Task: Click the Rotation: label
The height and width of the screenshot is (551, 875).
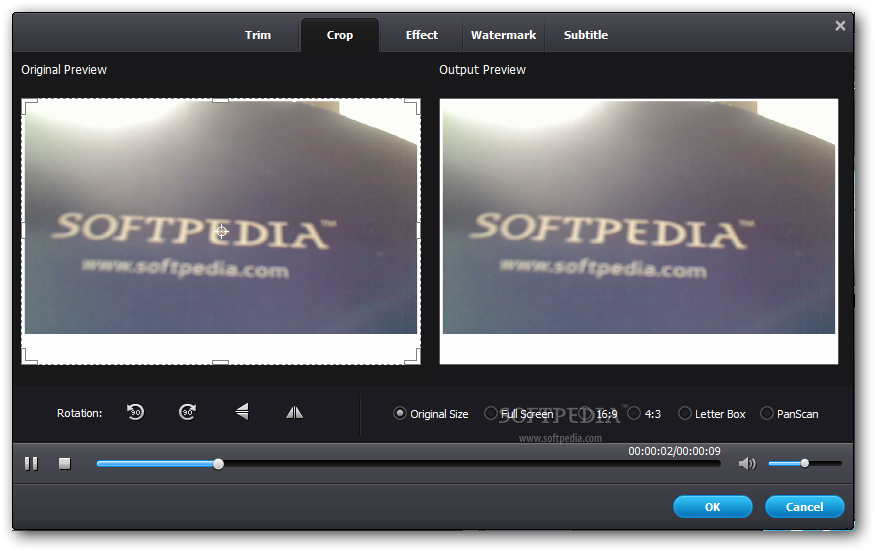Action: [79, 413]
